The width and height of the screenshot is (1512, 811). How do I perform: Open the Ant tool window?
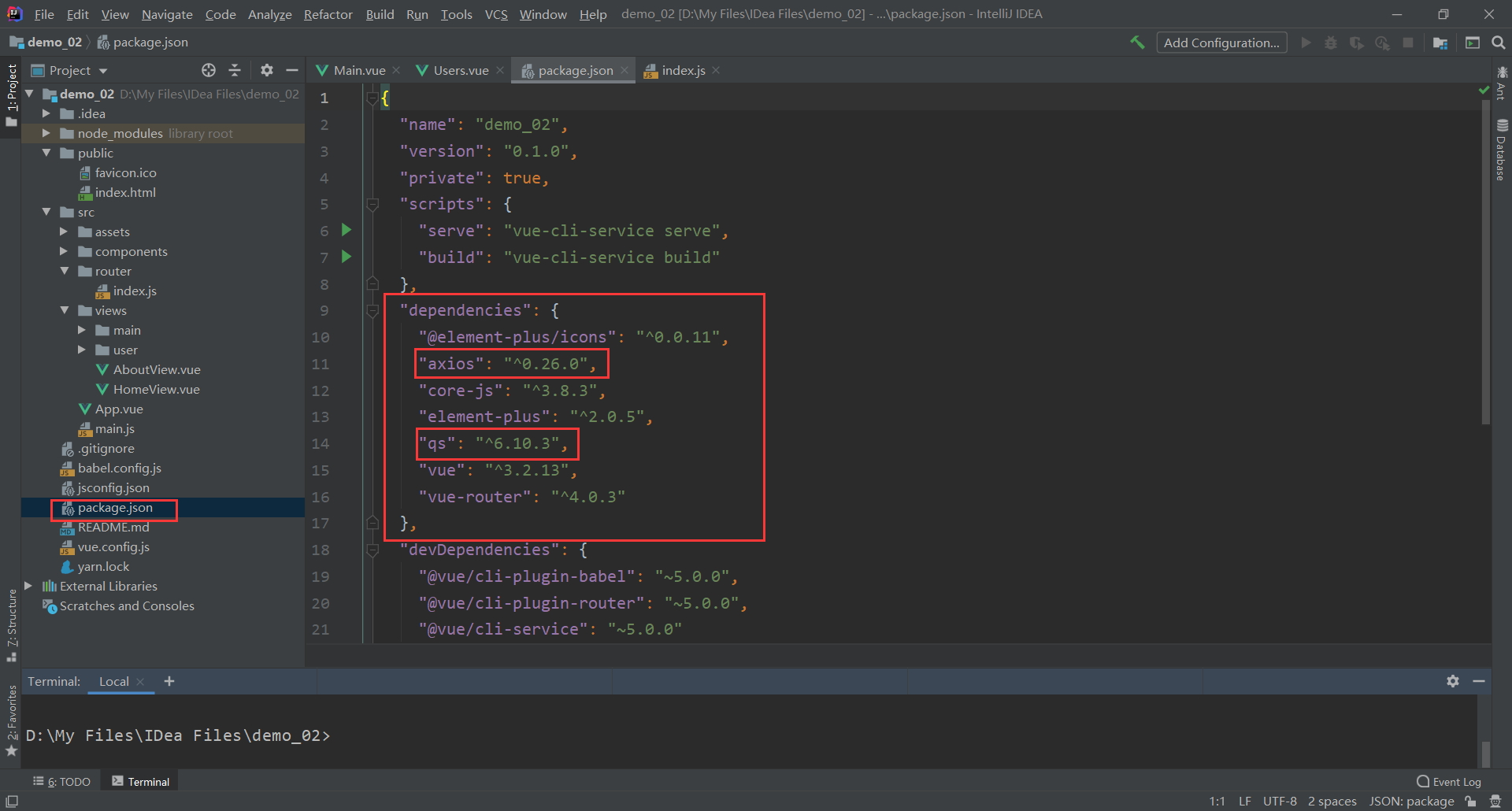pyautogui.click(x=1501, y=83)
